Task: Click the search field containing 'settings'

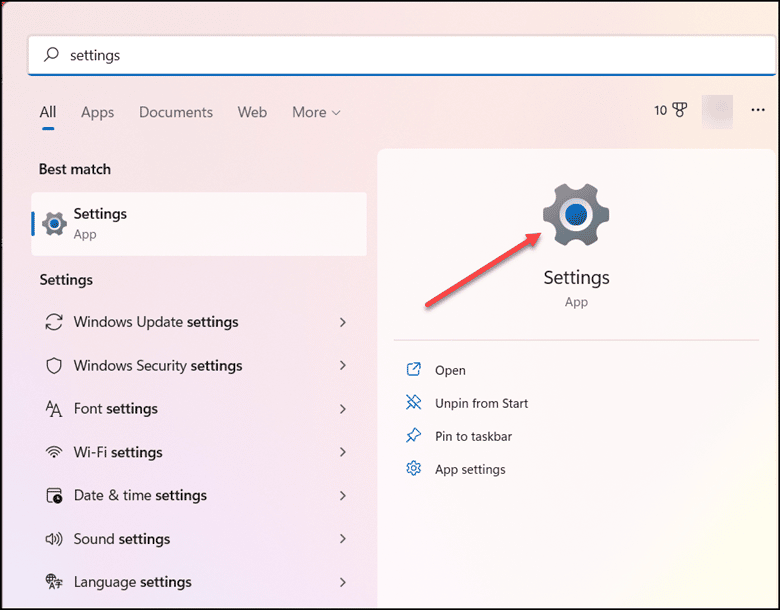Action: coord(402,55)
